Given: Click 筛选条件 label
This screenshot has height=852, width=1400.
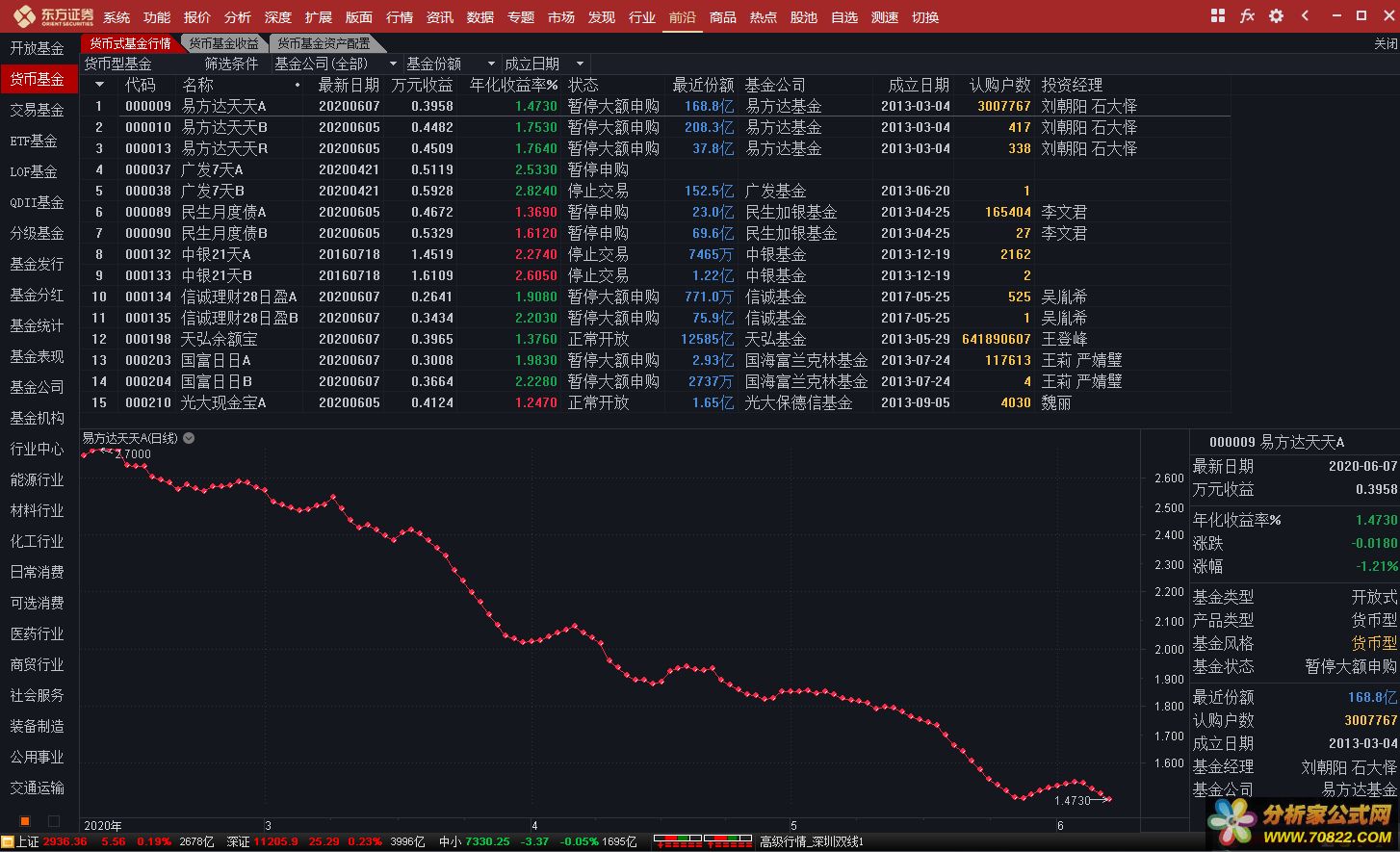Looking at the screenshot, I should 232,64.
